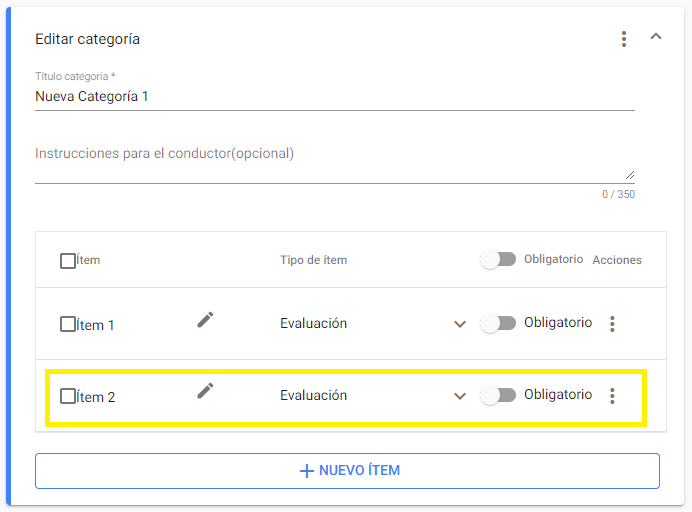Tick the checkbox next to Ítem 2
This screenshot has height=512, width=692.
[68, 397]
